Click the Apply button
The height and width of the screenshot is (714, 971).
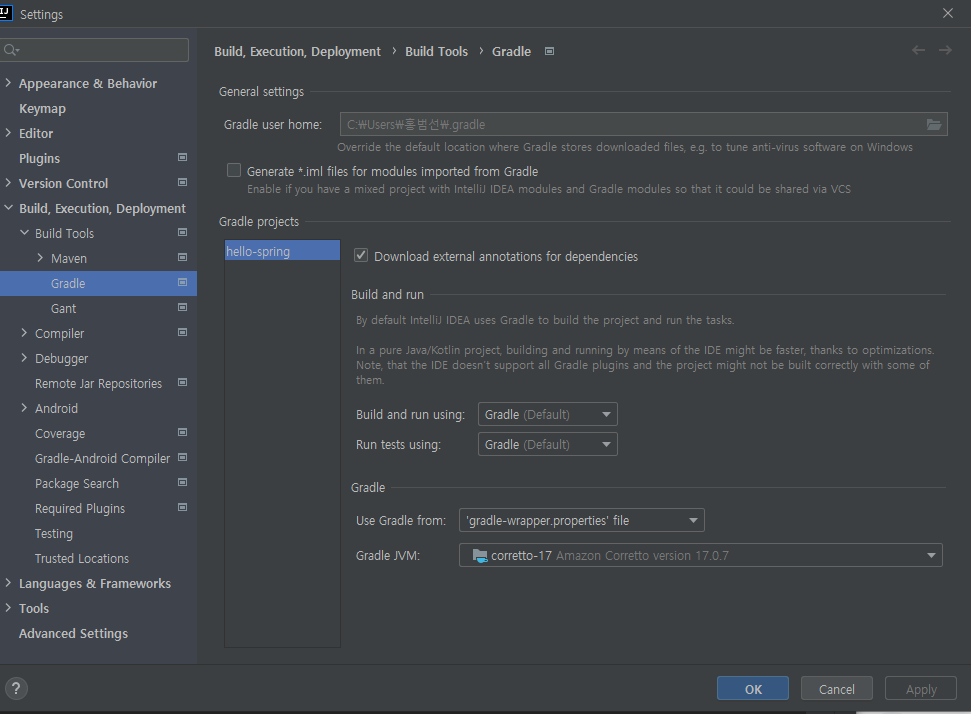(x=921, y=689)
